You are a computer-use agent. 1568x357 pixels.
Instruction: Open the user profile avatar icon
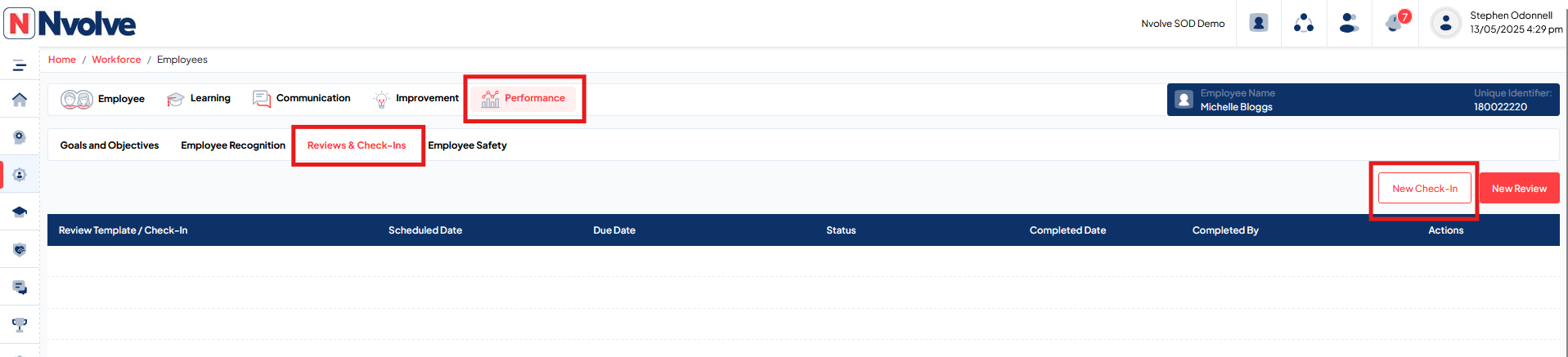(x=1445, y=23)
